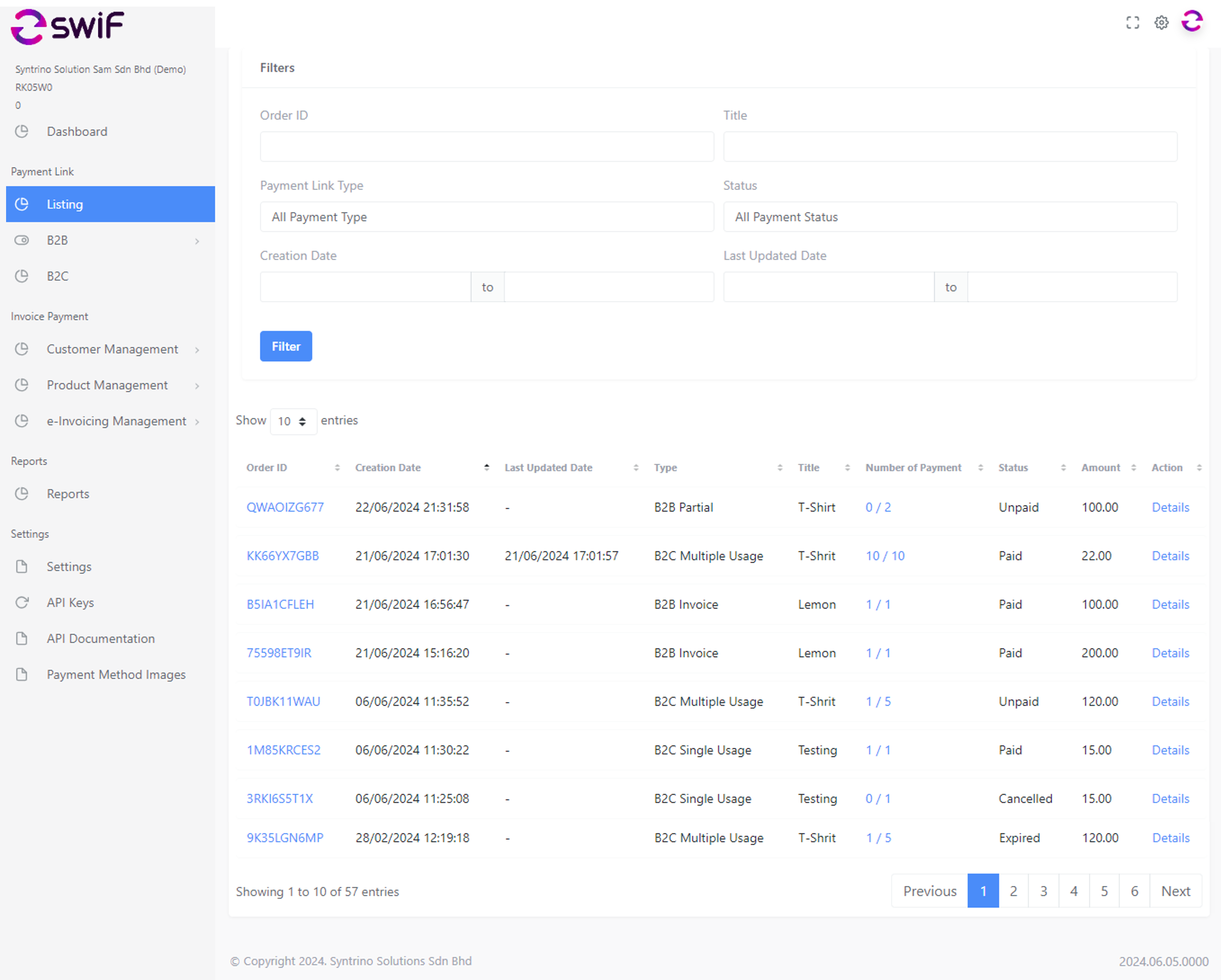Expand e-Invoicing Management submenu chevron
The height and width of the screenshot is (980, 1221).
point(197,422)
